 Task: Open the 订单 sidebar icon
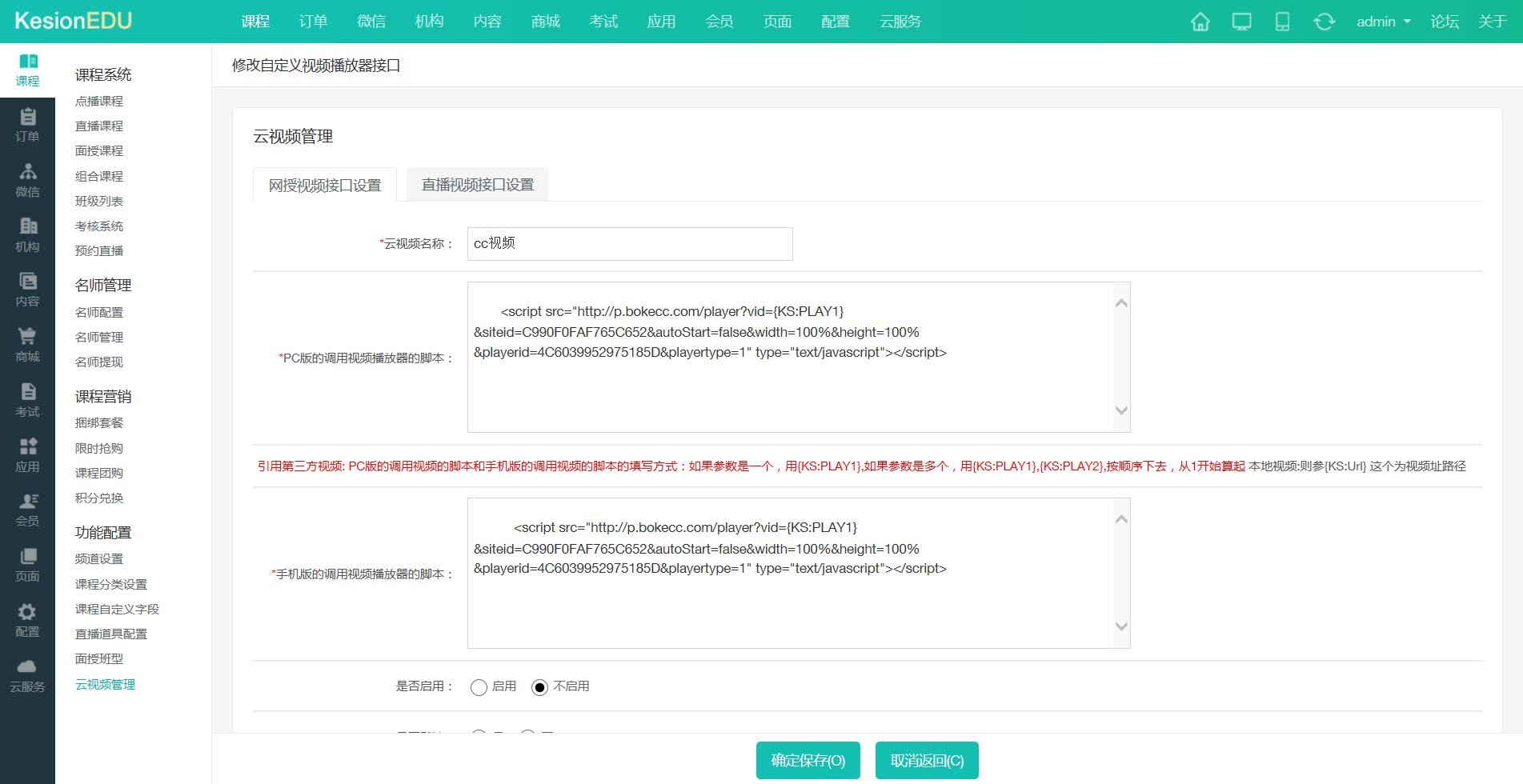(27, 126)
